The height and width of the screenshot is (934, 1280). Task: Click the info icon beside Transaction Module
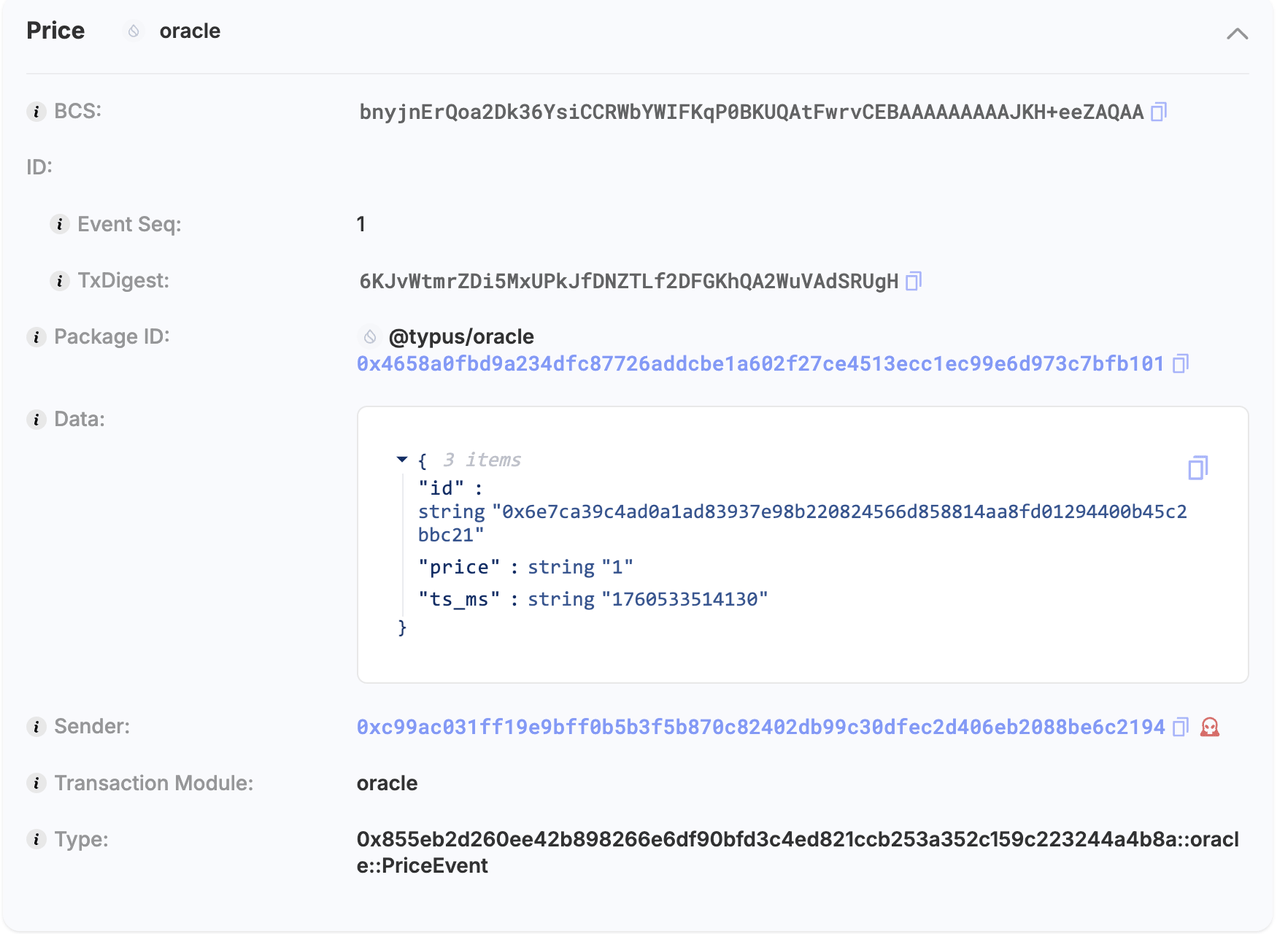[36, 783]
